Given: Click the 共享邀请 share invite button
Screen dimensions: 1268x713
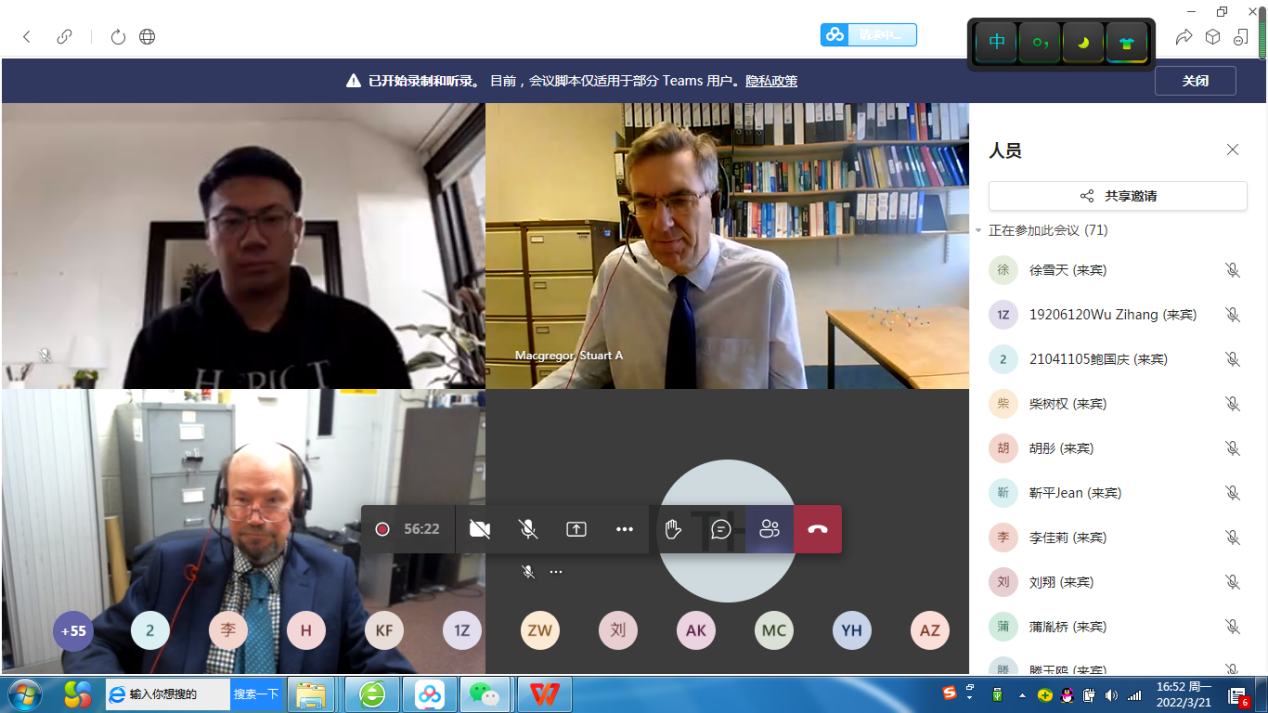Looking at the screenshot, I should pyautogui.click(x=1117, y=196).
